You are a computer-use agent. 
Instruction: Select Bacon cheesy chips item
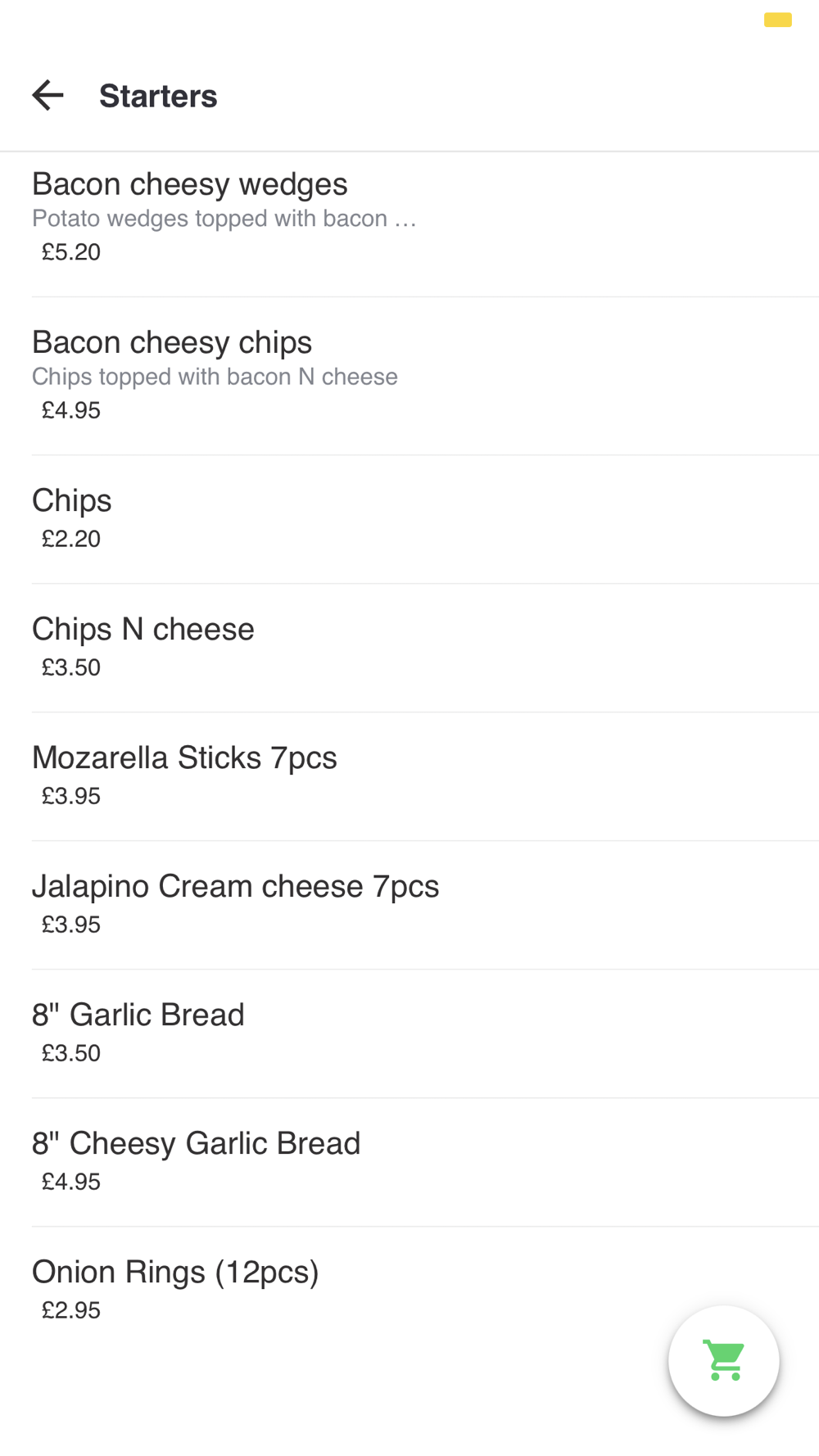[x=172, y=343]
